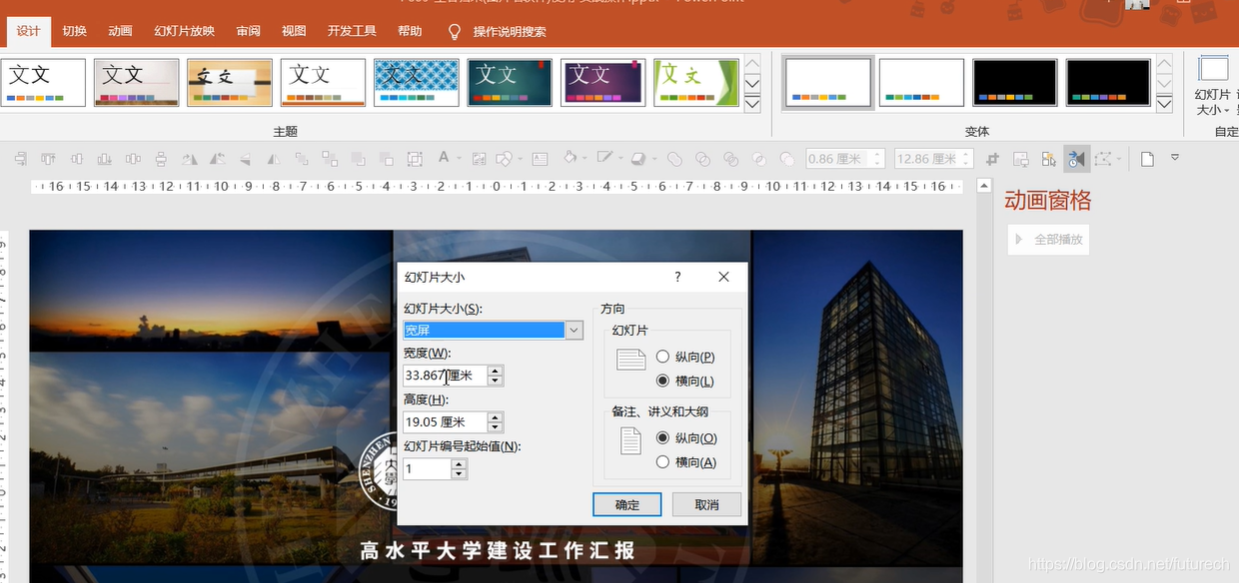1239x583 pixels.
Task: Apply the dark teal theme thumbnail
Action: coord(510,82)
